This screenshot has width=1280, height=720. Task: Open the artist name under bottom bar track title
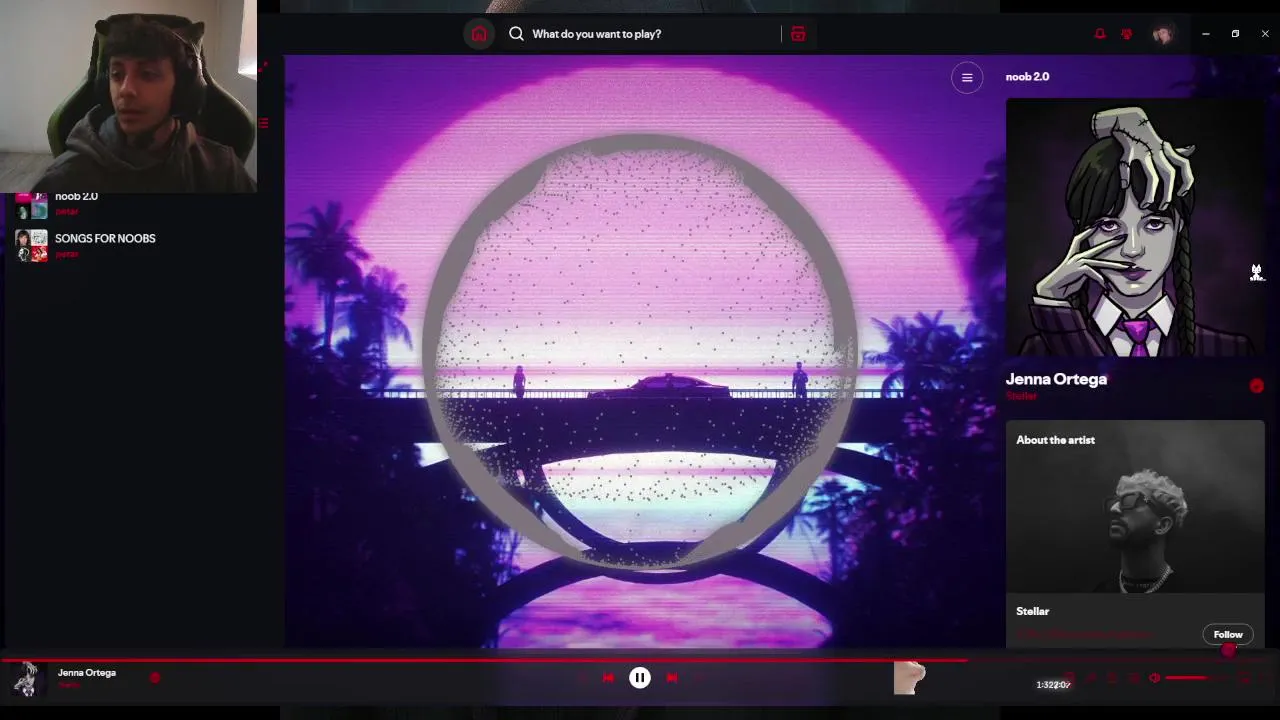tap(68, 685)
